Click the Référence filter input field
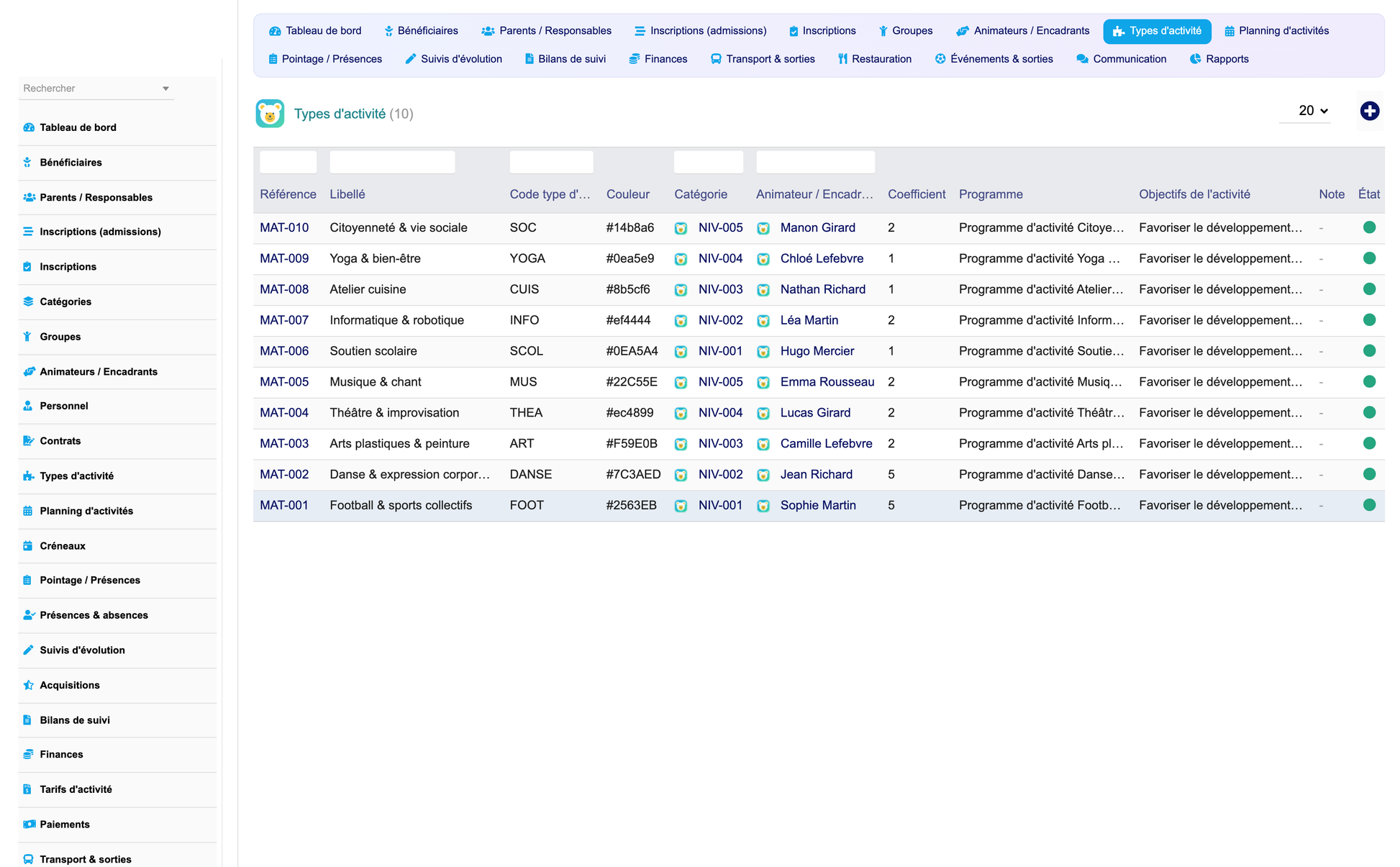The height and width of the screenshot is (867, 1400). 288,162
